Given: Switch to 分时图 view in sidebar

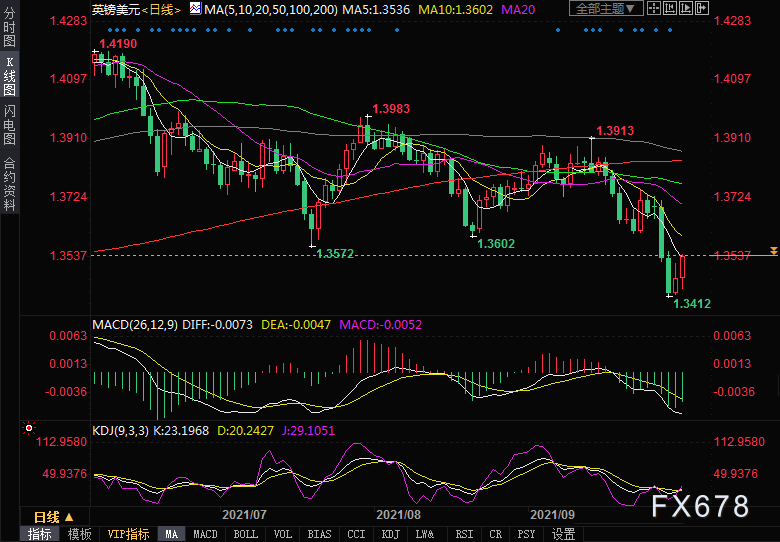Looking at the screenshot, I should pyautogui.click(x=9, y=27).
